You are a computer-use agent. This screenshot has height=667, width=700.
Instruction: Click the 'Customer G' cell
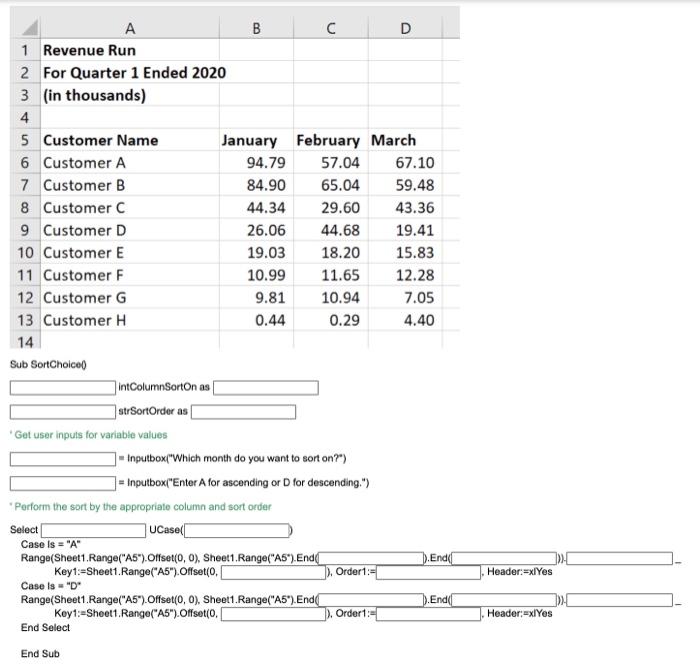click(x=130, y=297)
